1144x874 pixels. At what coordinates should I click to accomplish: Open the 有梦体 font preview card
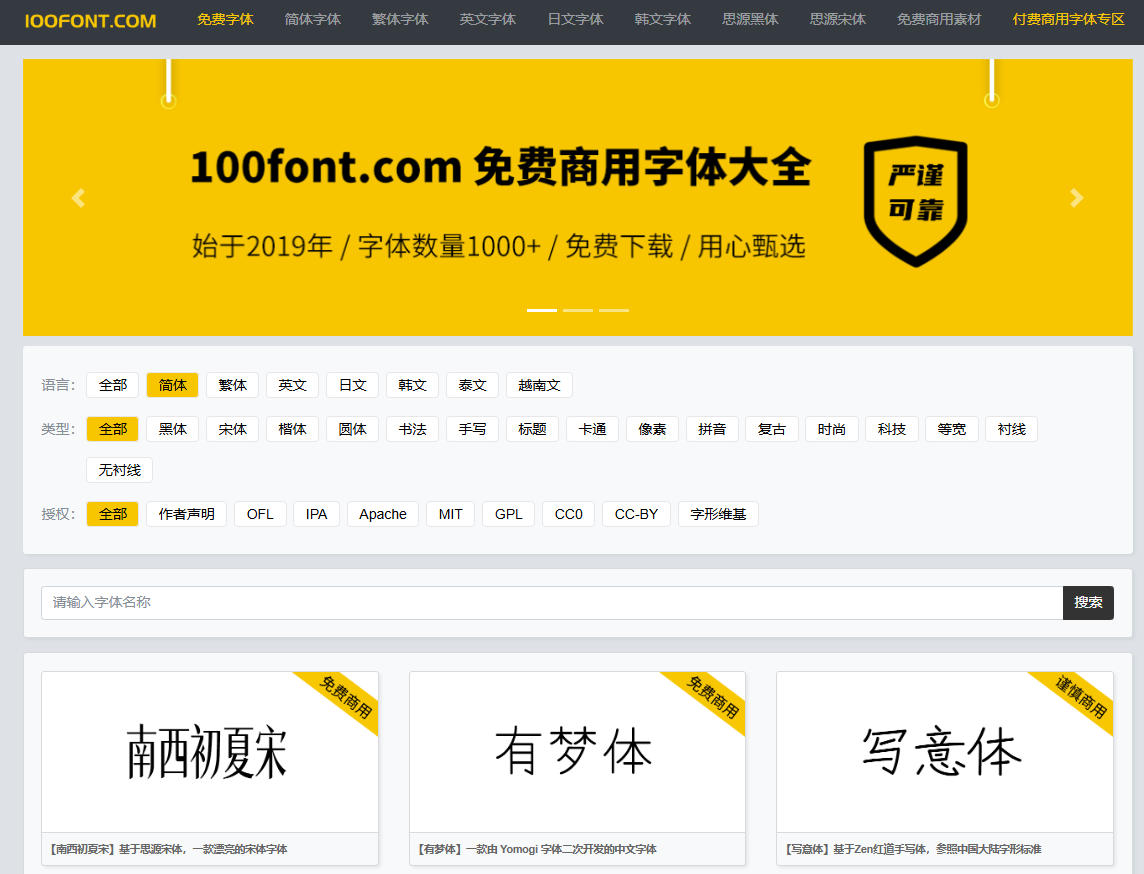[x=577, y=752]
